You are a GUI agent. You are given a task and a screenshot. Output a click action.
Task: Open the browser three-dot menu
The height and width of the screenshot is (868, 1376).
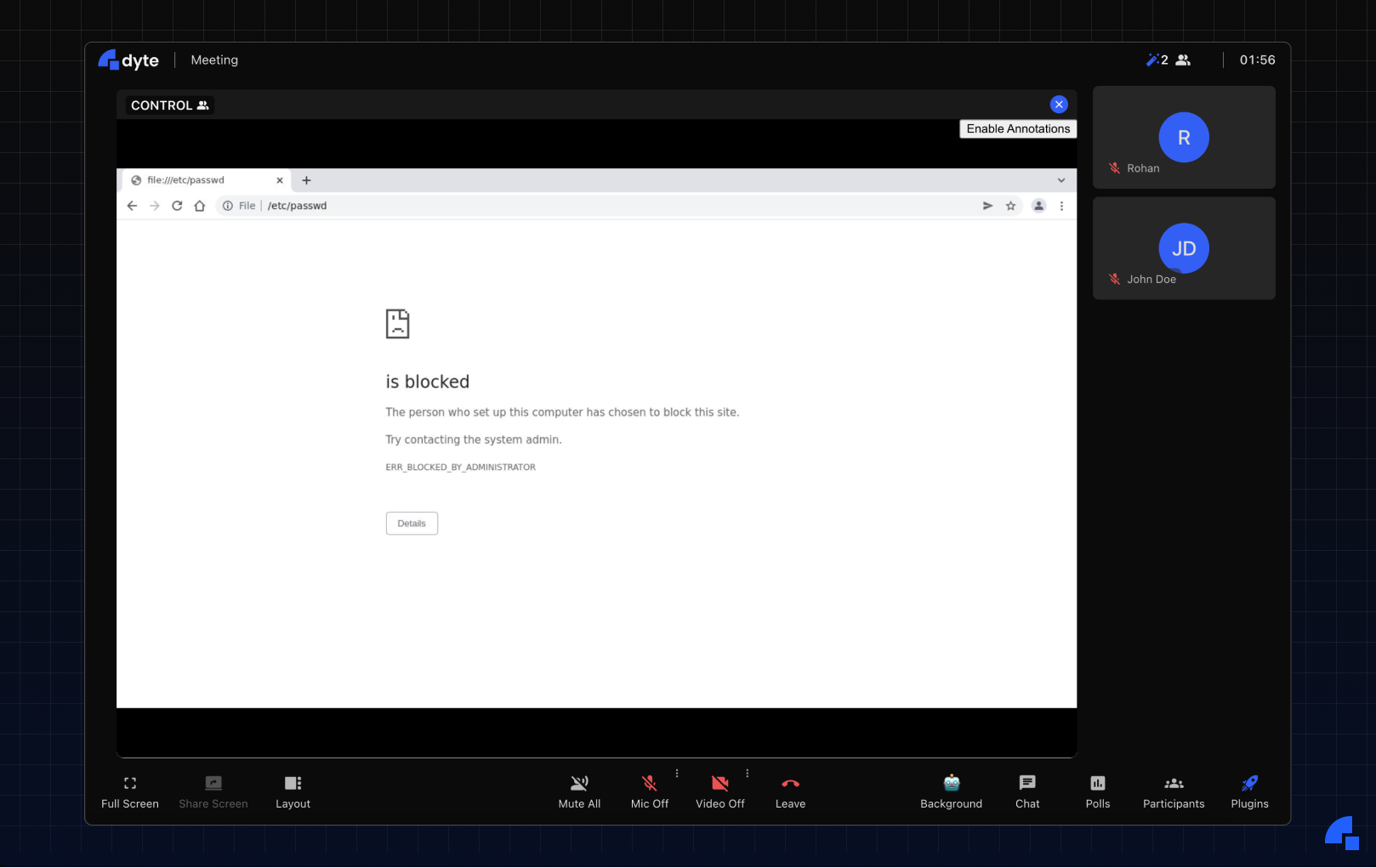pyautogui.click(x=1061, y=206)
